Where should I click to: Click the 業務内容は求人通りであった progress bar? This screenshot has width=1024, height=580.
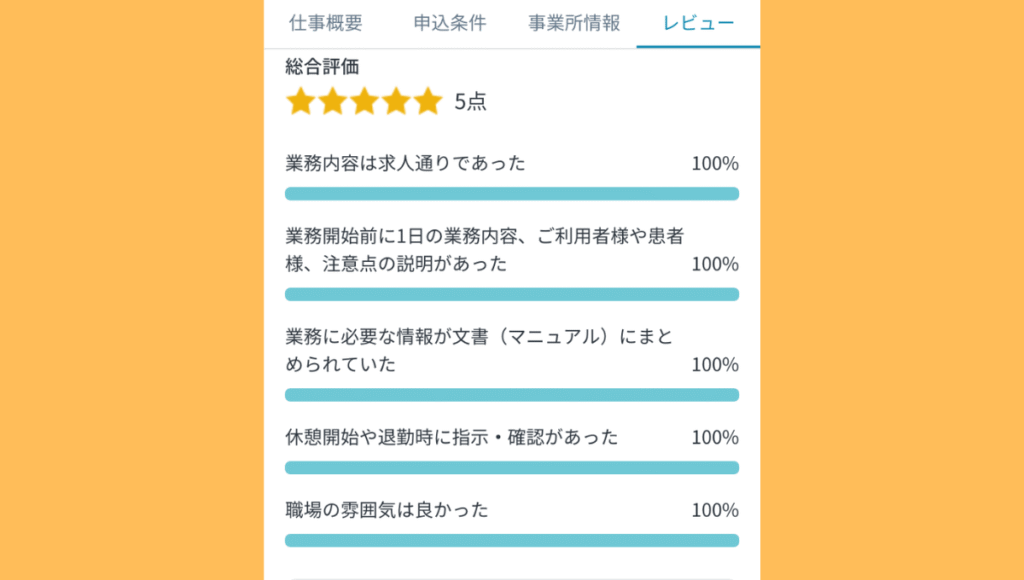[x=512, y=194]
